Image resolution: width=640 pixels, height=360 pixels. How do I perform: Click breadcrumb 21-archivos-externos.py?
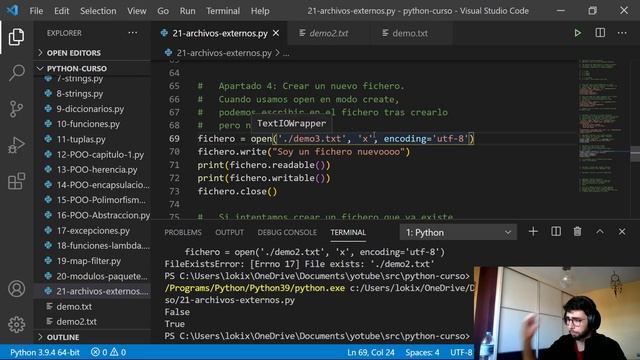[x=224, y=53]
